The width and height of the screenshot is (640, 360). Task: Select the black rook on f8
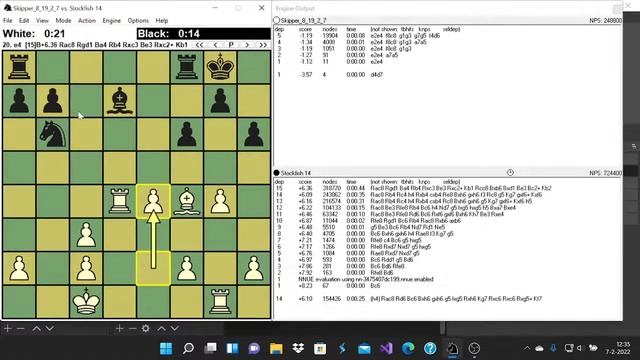tap(187, 67)
